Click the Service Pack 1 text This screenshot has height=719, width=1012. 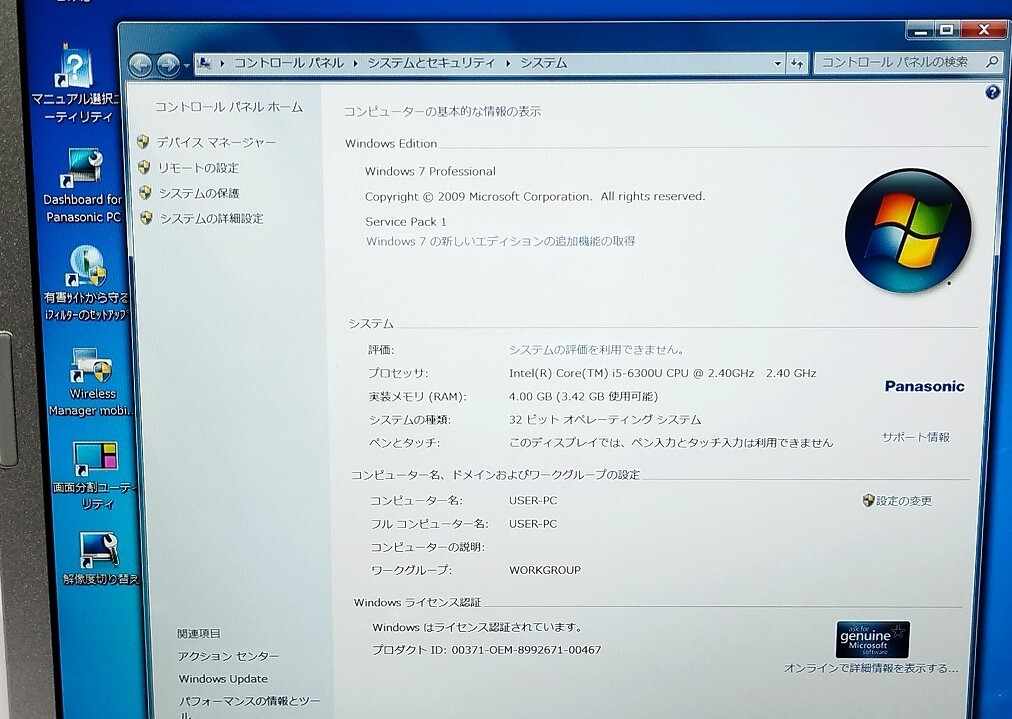(x=406, y=221)
